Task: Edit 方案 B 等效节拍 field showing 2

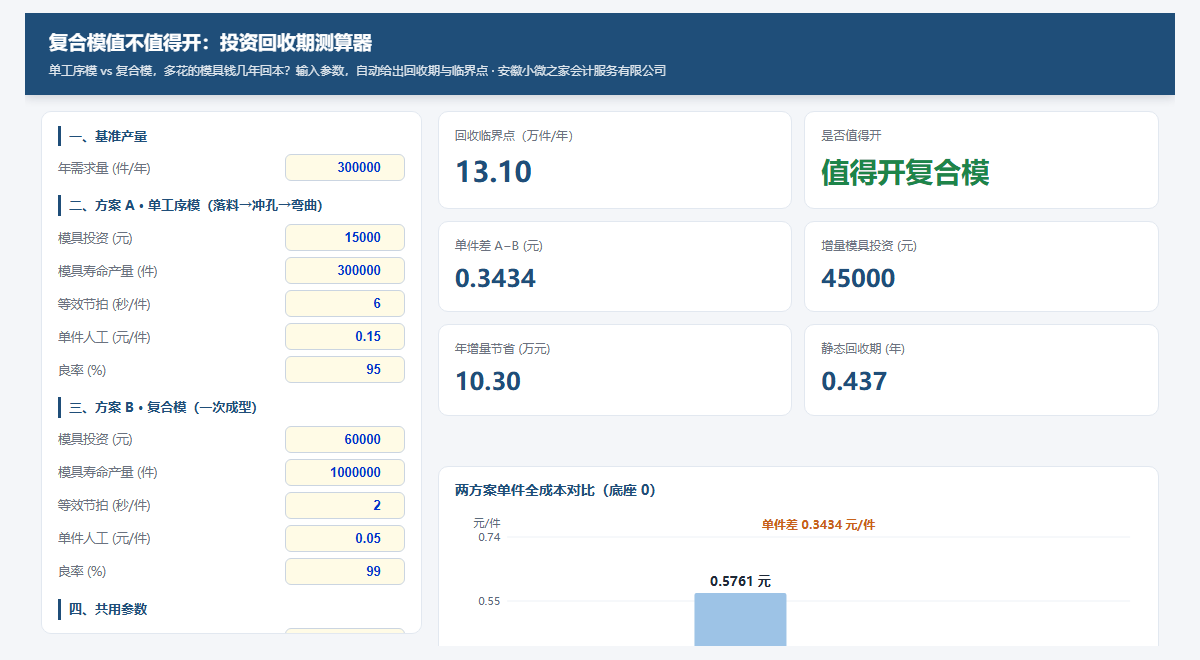Action: pyautogui.click(x=345, y=506)
